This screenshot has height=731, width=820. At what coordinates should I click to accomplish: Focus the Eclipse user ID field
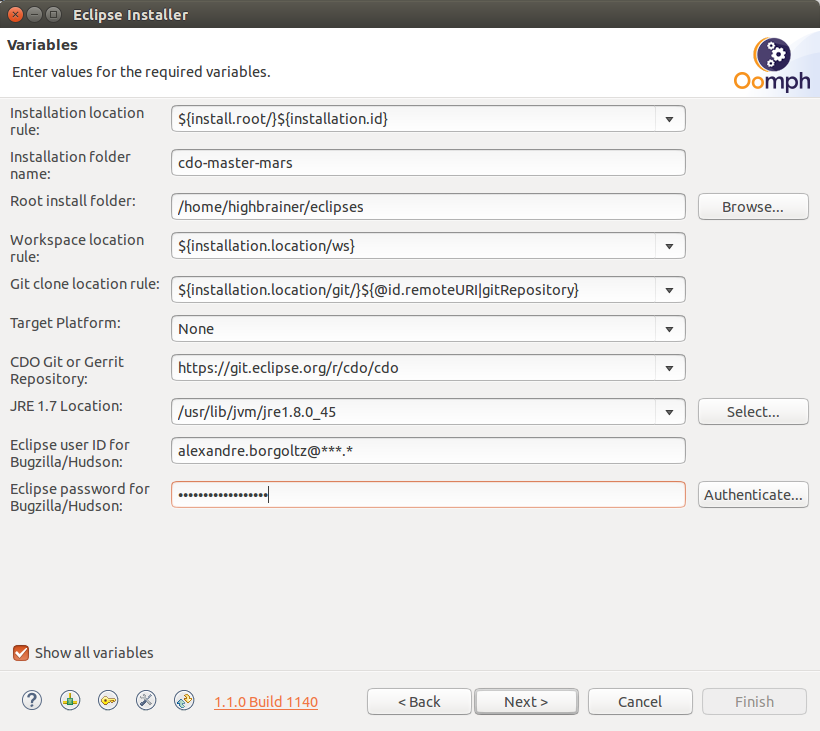(428, 451)
